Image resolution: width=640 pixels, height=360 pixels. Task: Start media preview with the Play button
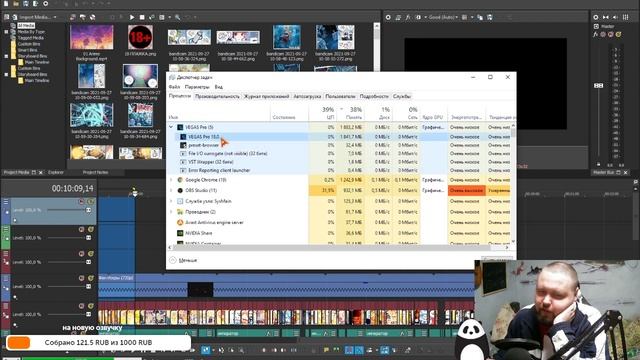pyautogui.click(x=132, y=17)
